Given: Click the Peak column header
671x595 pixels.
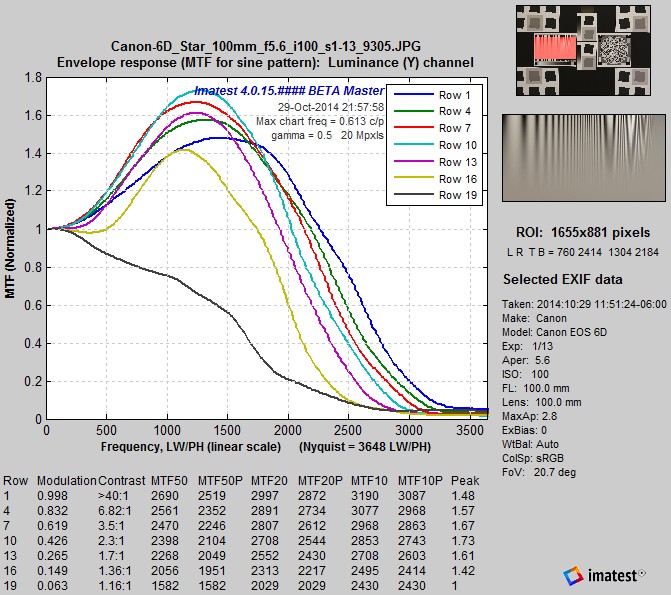Looking at the screenshot, I should coord(465,481).
